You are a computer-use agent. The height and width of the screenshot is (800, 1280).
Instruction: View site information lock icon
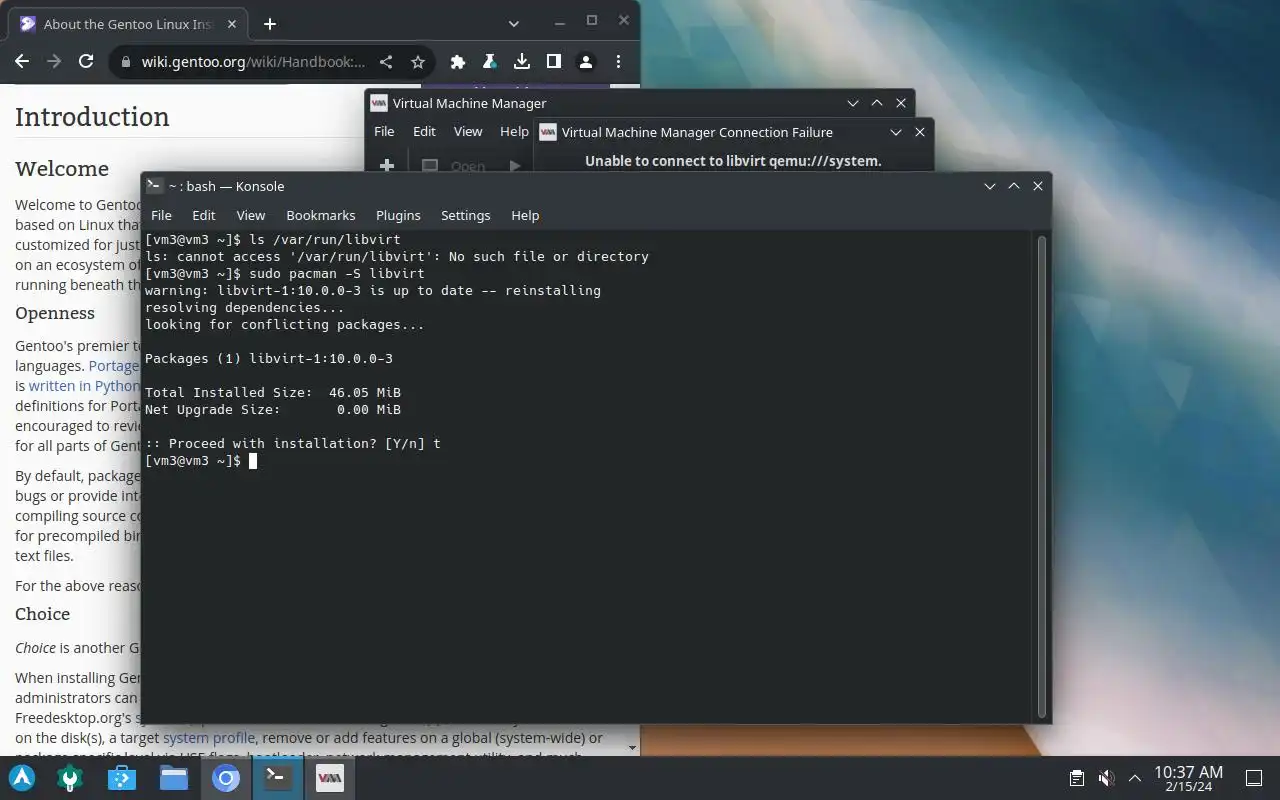click(x=125, y=62)
